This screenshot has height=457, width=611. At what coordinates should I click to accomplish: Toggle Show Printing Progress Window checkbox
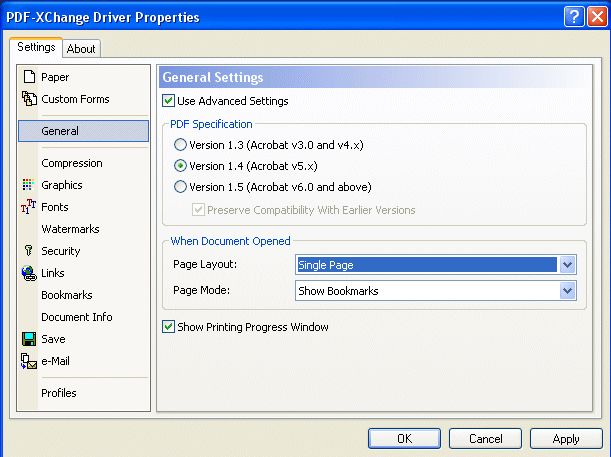click(x=168, y=327)
